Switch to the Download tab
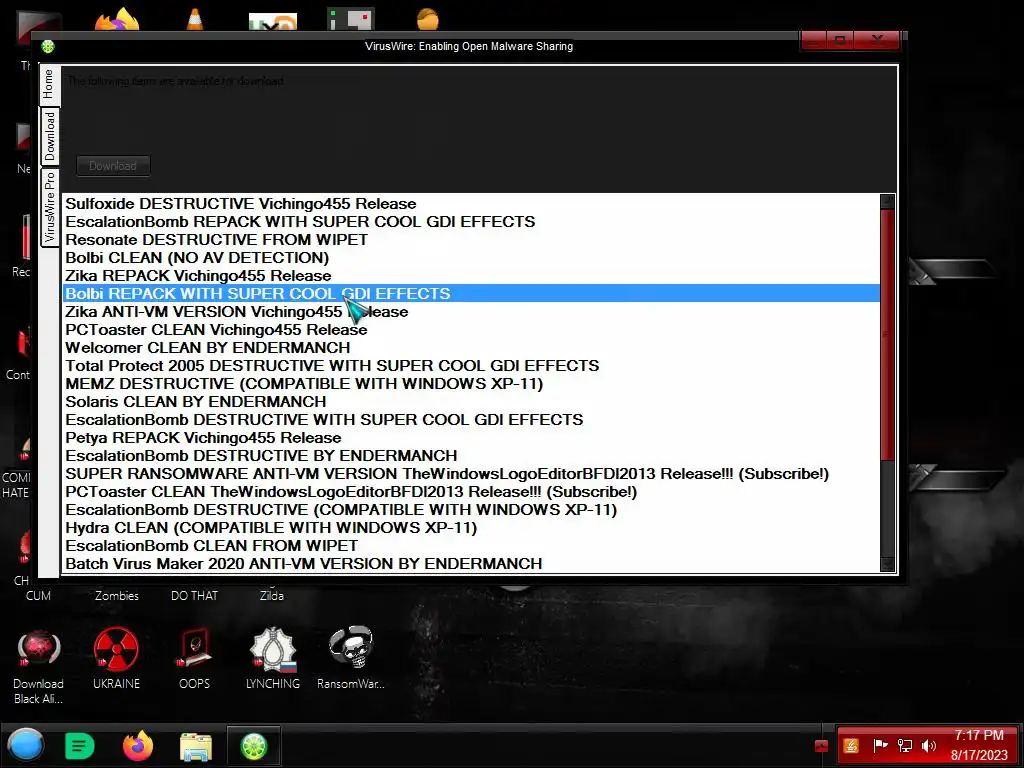The height and width of the screenshot is (768, 1024). click(x=50, y=136)
